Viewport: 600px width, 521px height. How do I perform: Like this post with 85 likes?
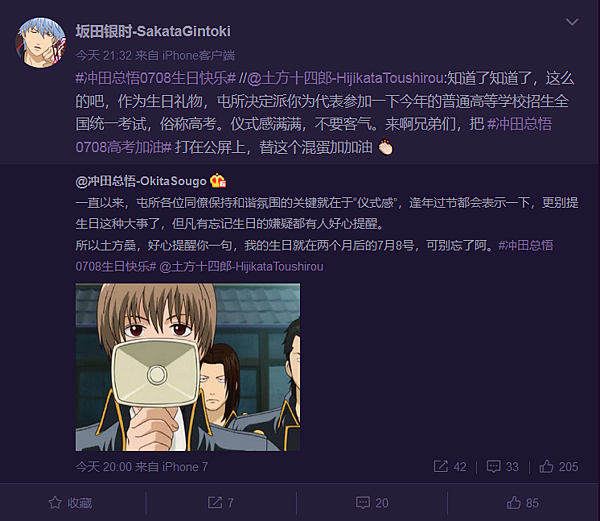(523, 503)
